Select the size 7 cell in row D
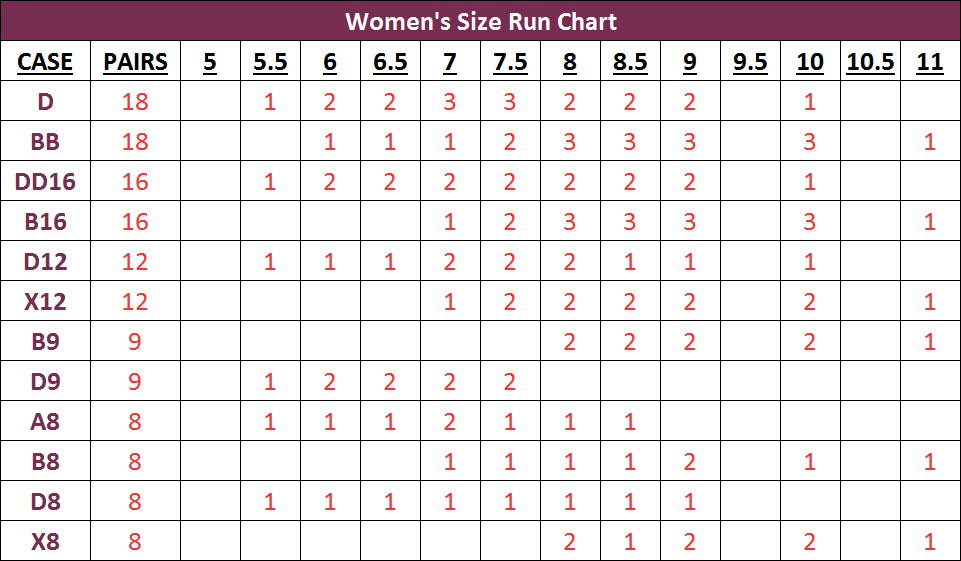Screen dimensions: 961x561 coord(450,102)
